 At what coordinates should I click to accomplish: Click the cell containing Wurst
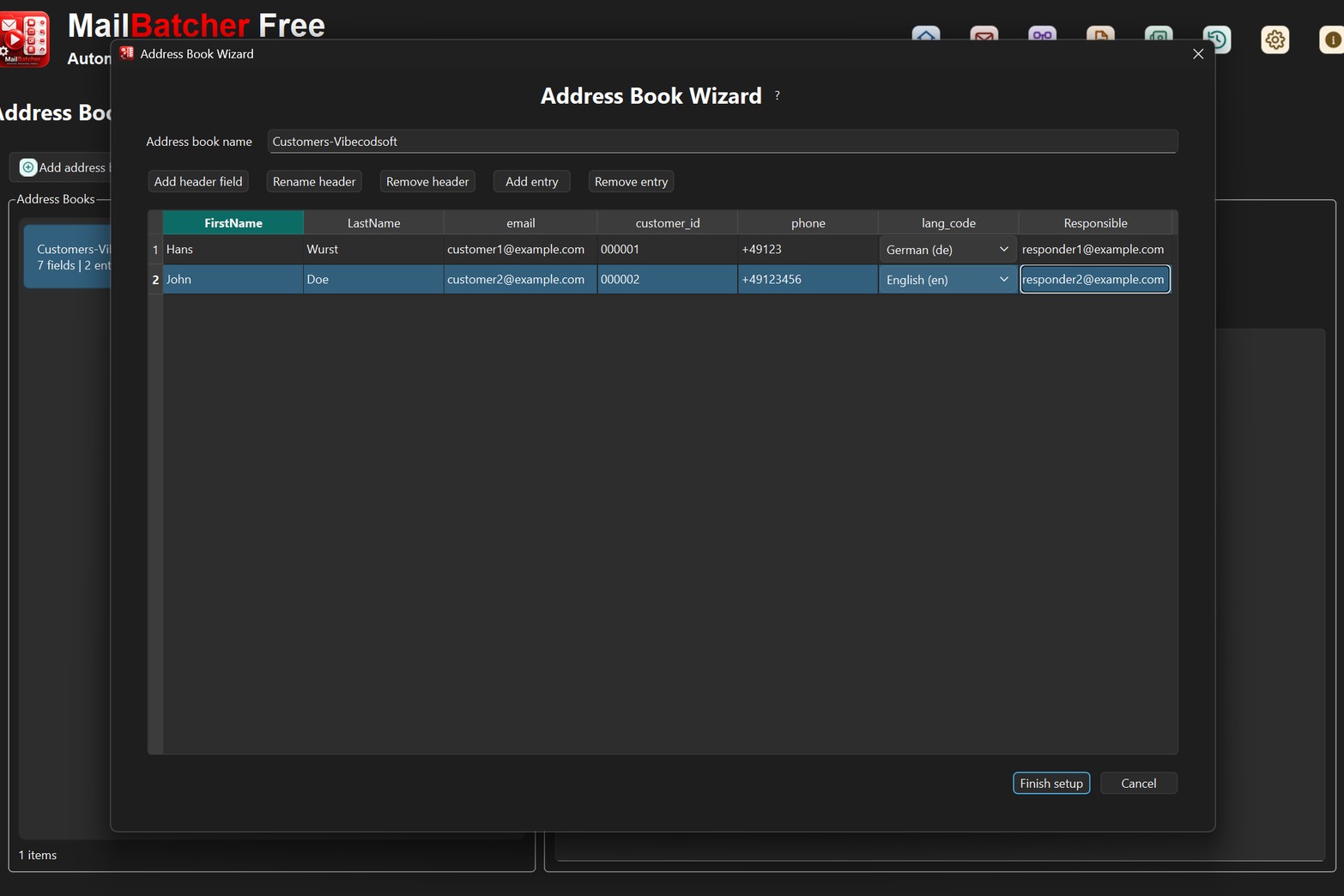(373, 250)
